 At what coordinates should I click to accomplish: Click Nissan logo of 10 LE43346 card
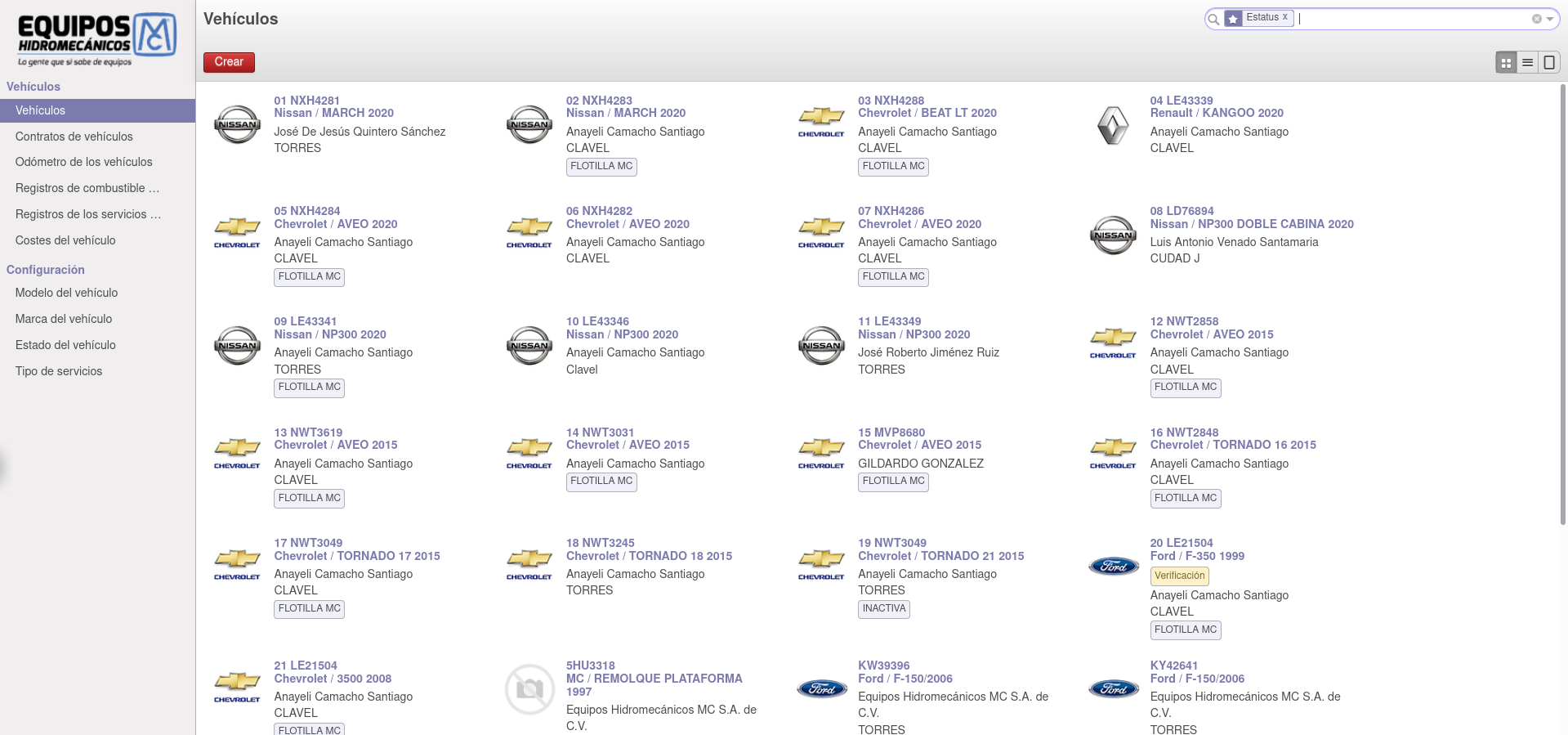click(x=529, y=346)
